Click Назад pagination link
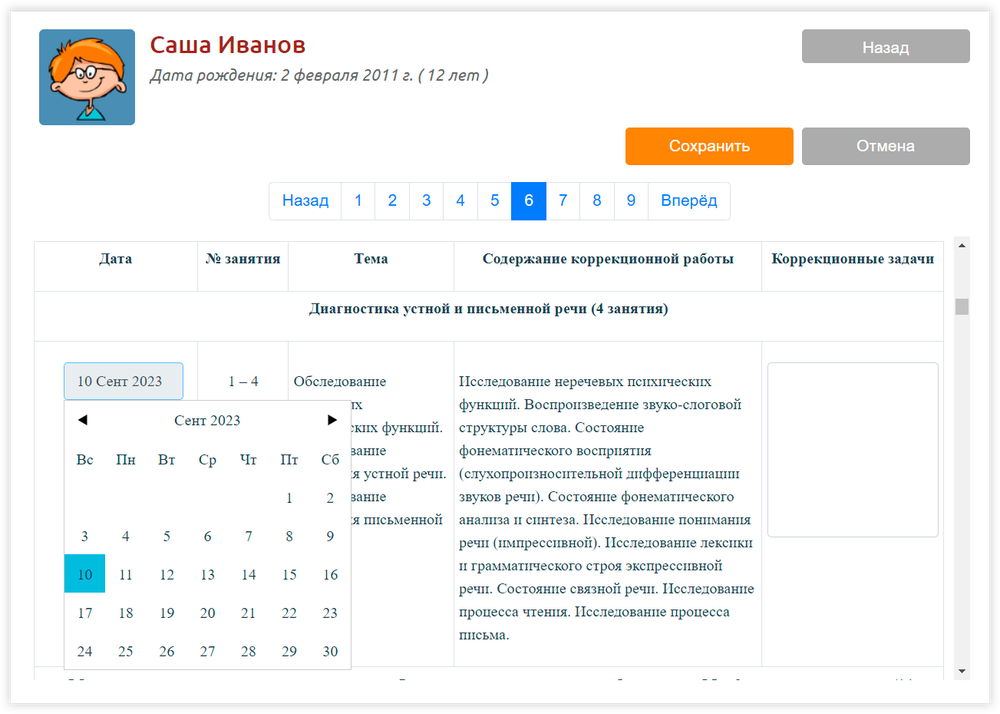Image resolution: width=1000 pixels, height=714 pixels. (x=305, y=201)
